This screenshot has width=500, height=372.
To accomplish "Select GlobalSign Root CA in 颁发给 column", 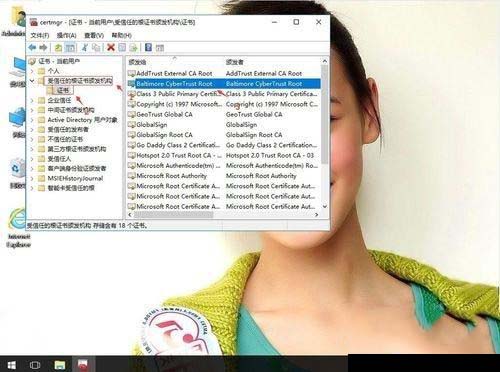I will pyautogui.click(x=164, y=135).
